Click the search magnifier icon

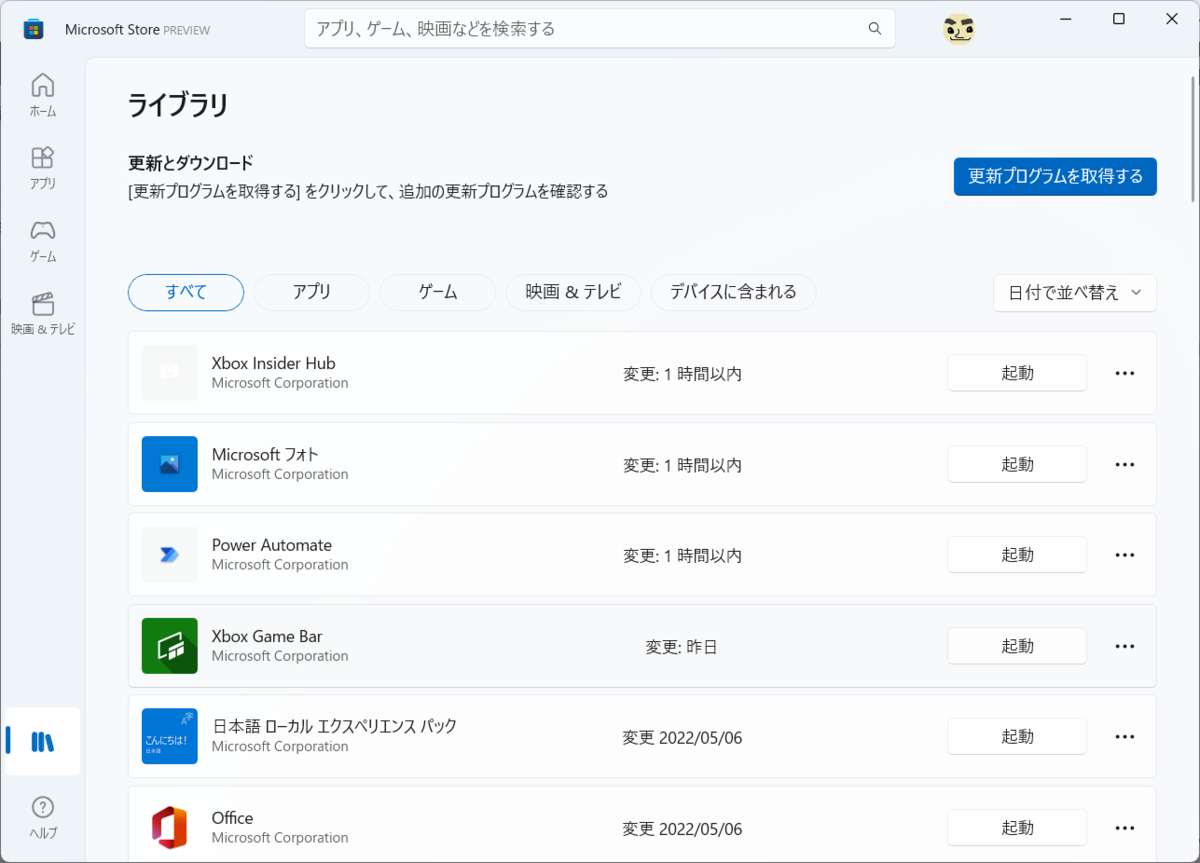click(x=875, y=29)
